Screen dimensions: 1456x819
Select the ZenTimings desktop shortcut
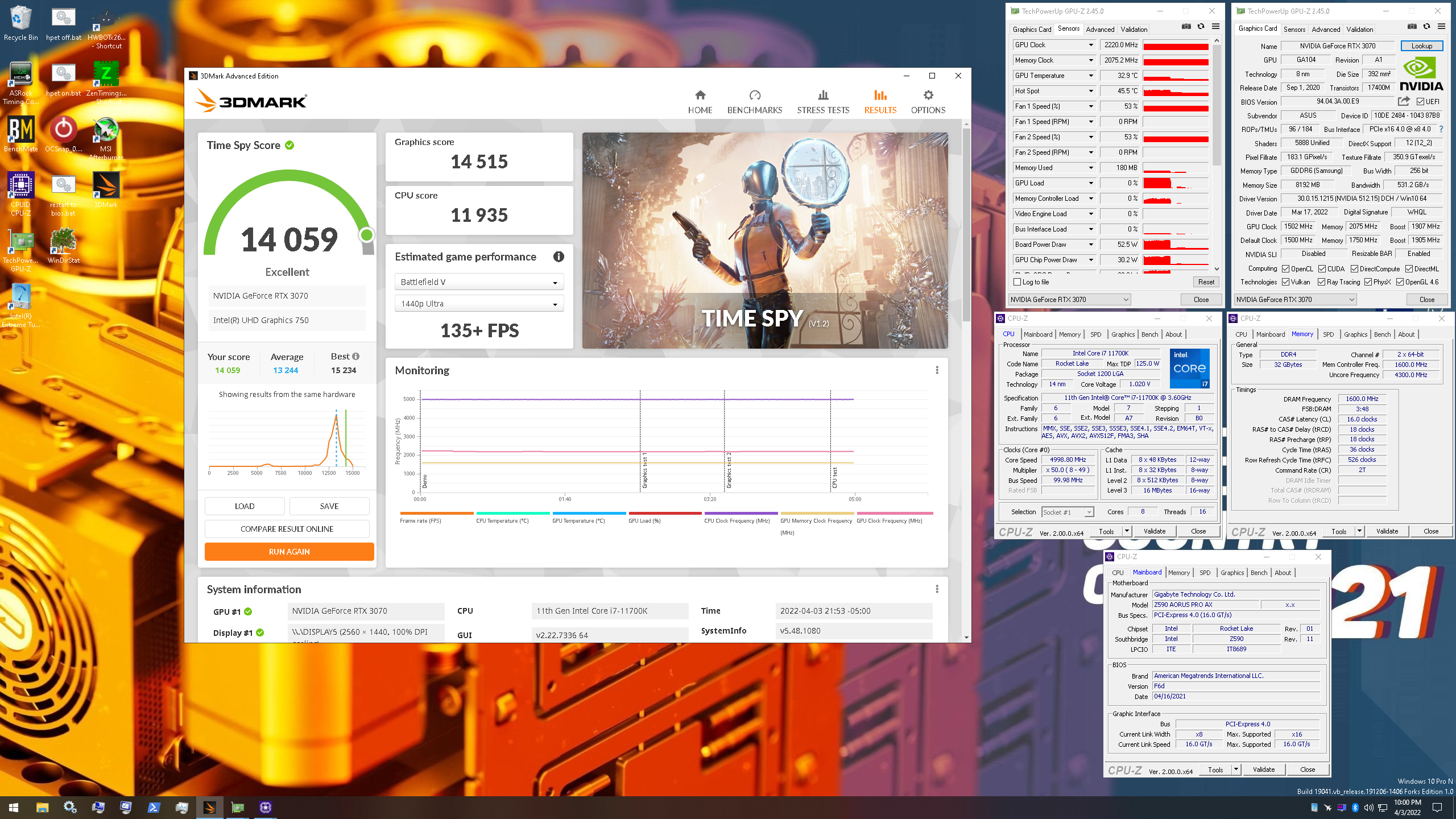click(x=106, y=83)
